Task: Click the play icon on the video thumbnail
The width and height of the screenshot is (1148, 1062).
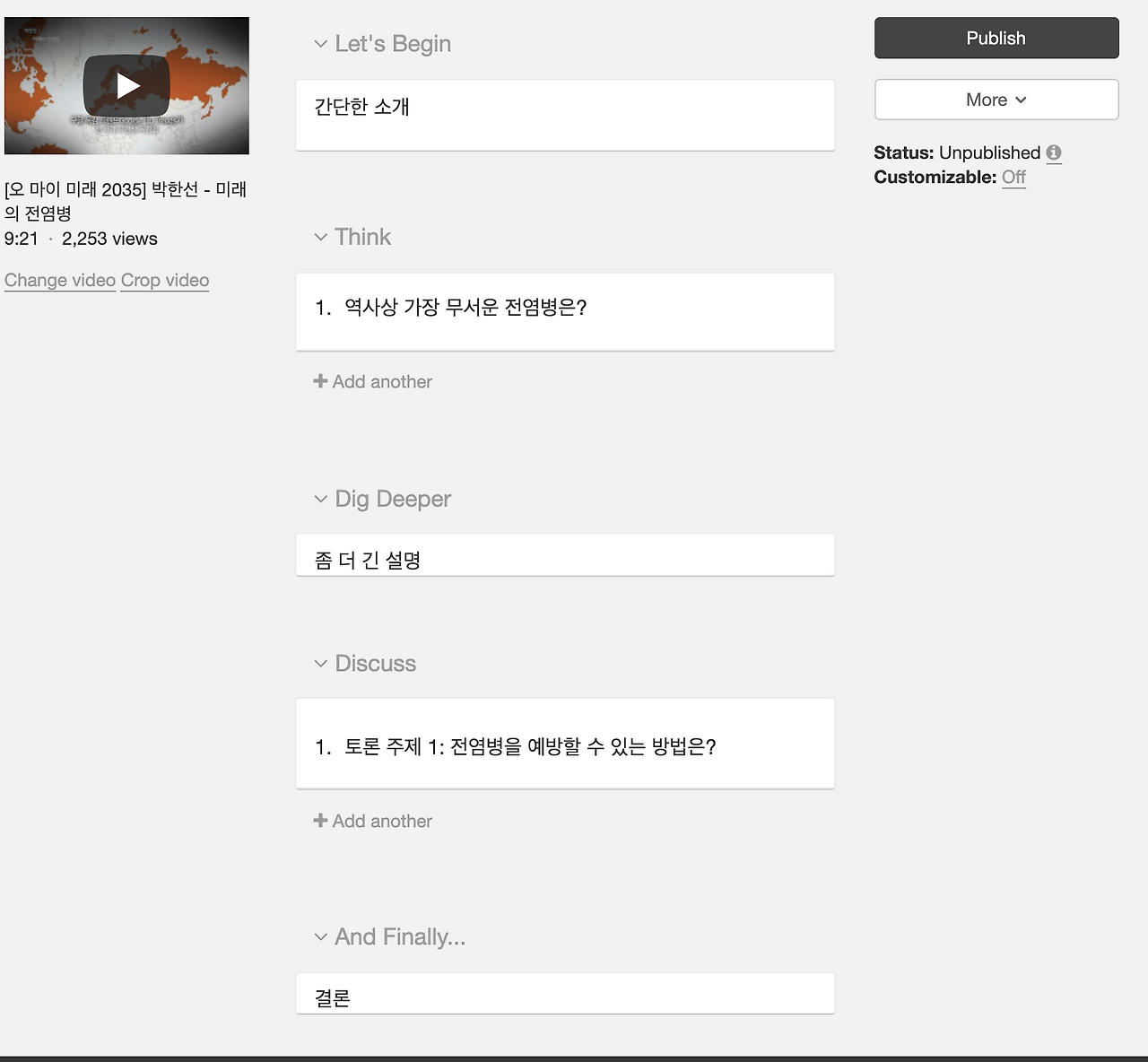Action: pos(126,85)
